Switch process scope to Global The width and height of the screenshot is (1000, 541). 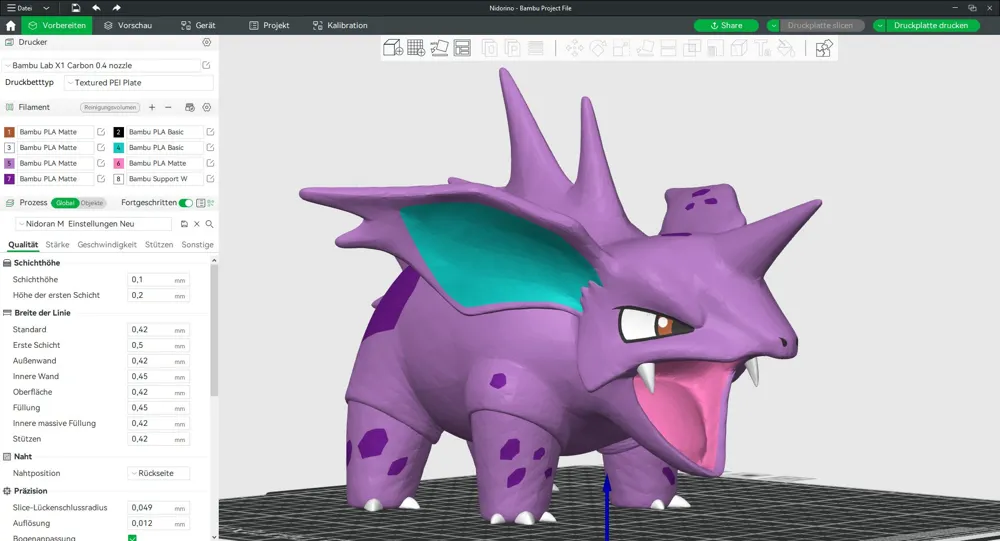pyautogui.click(x=65, y=203)
